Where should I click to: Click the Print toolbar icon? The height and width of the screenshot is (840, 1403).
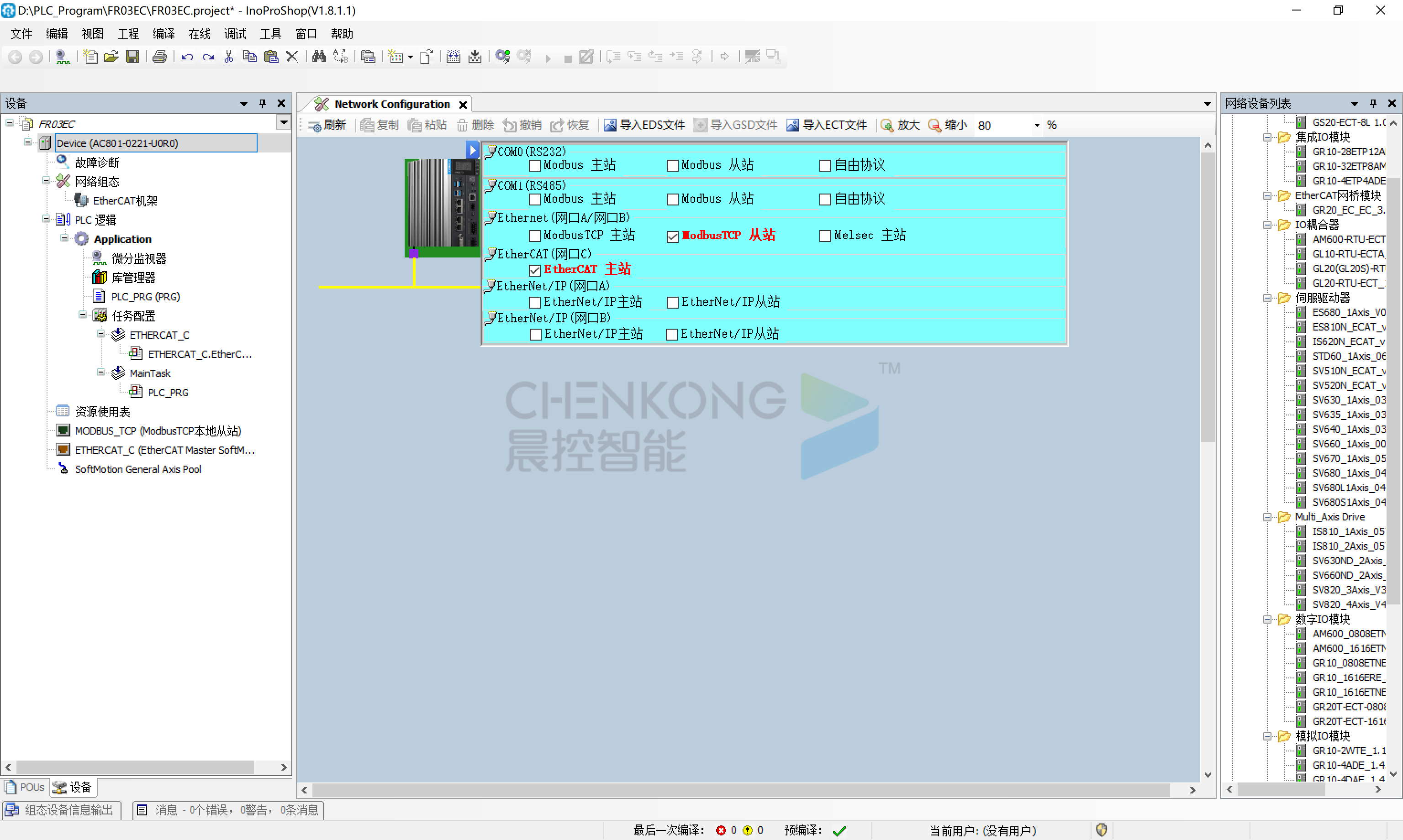(160, 57)
